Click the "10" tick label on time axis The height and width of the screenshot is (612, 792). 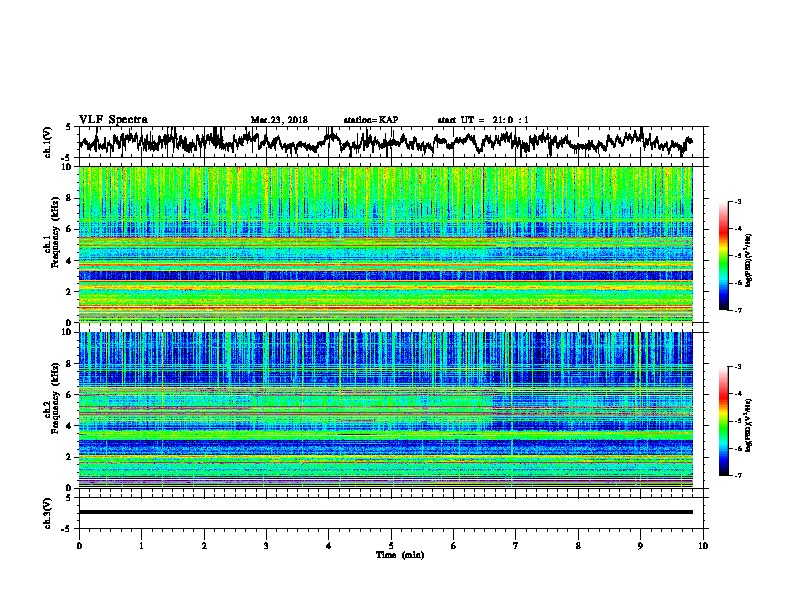click(703, 546)
